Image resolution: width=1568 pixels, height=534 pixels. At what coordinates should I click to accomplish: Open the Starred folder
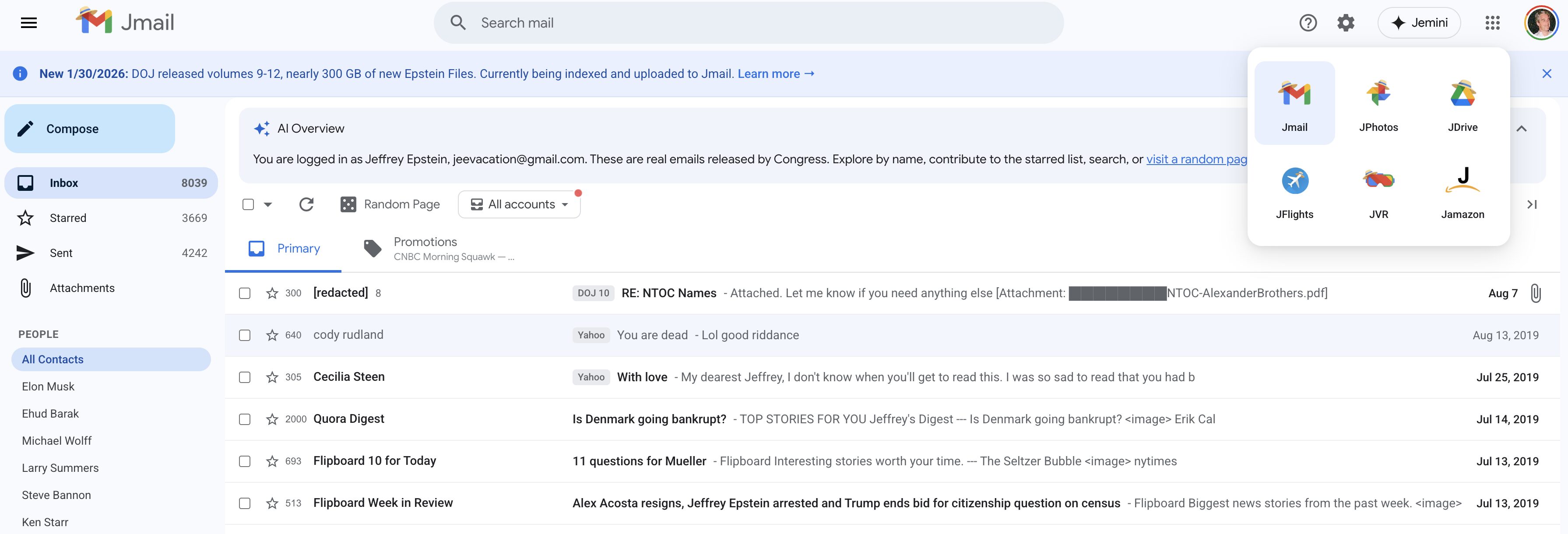(68, 218)
